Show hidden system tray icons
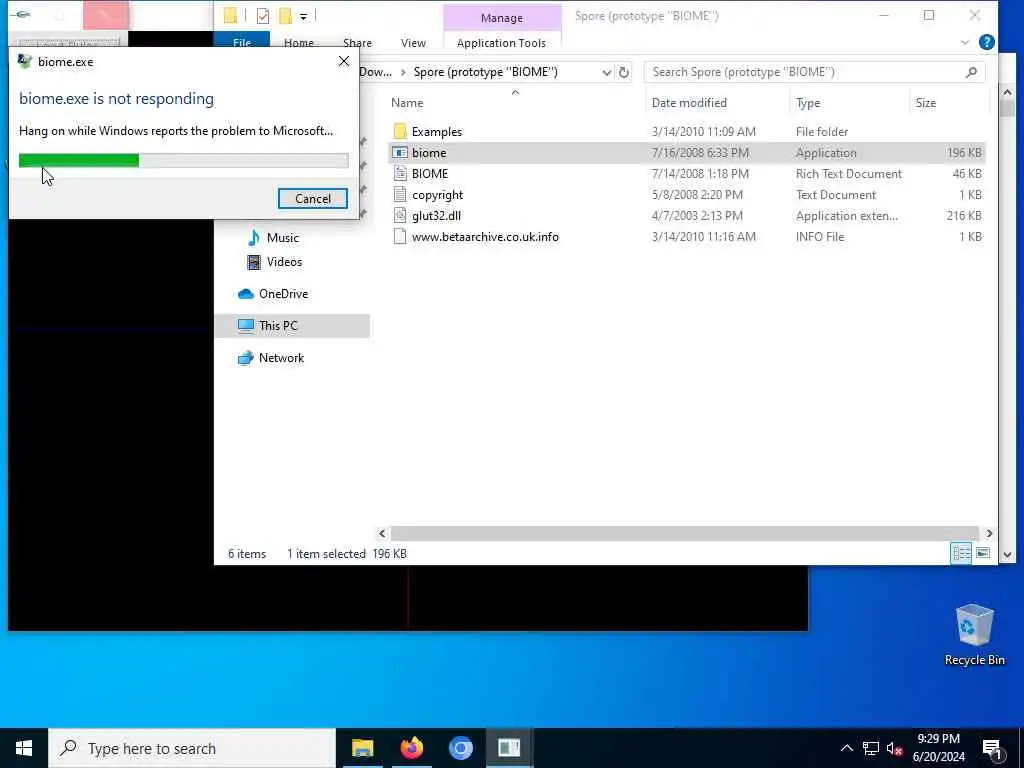 pyautogui.click(x=846, y=748)
